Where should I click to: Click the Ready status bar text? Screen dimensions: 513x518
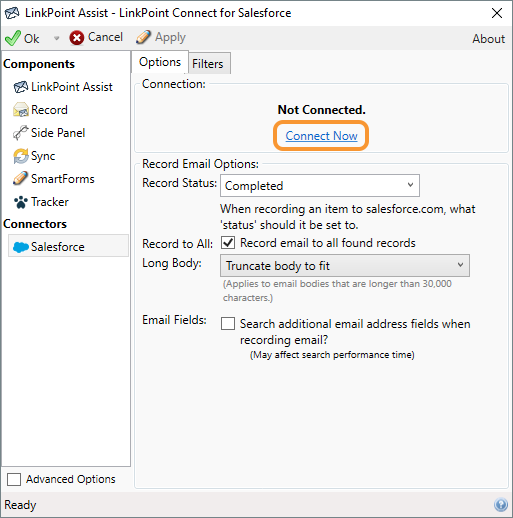click(20, 505)
